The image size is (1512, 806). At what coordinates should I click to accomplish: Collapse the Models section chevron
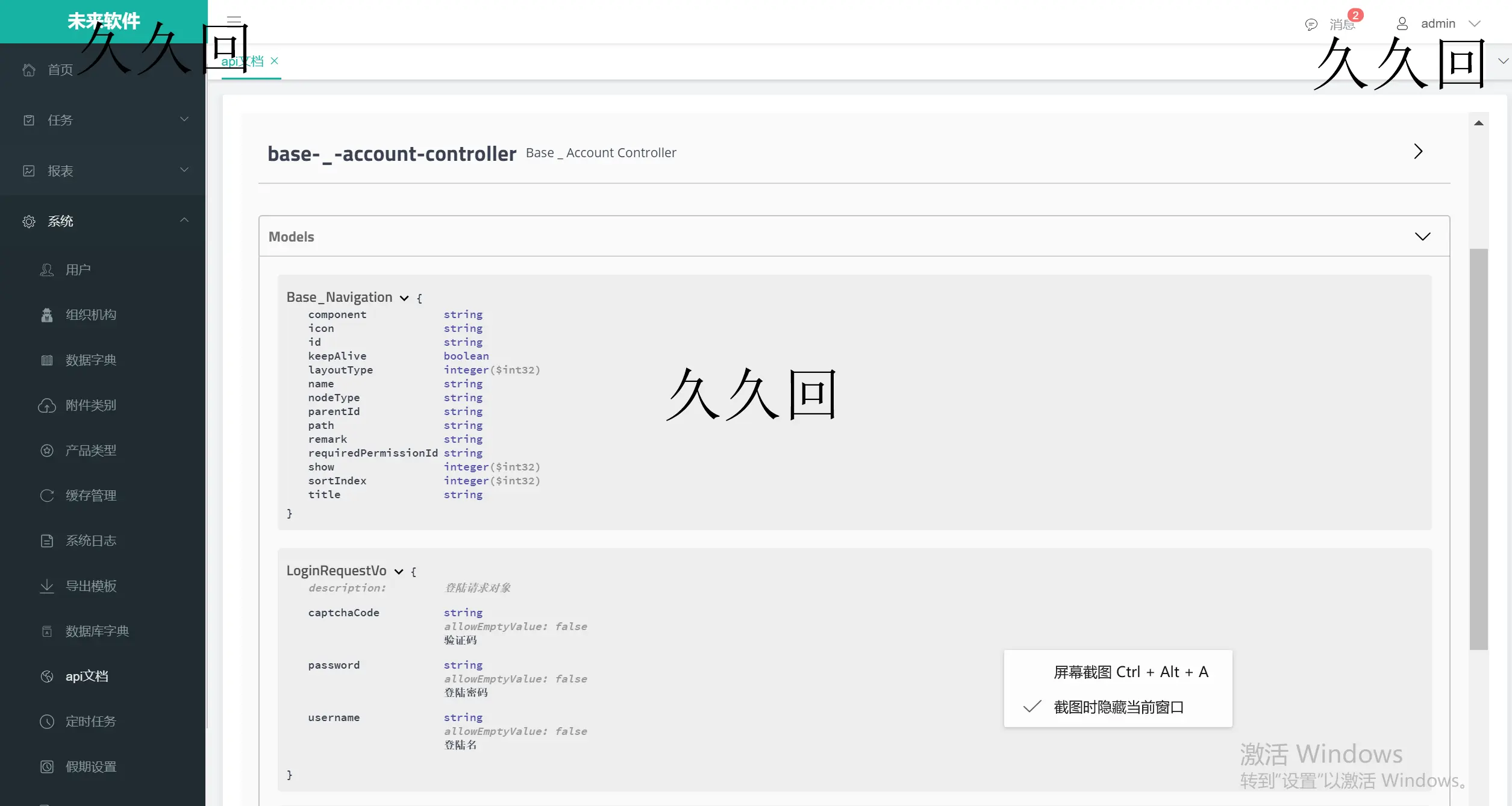(x=1423, y=236)
